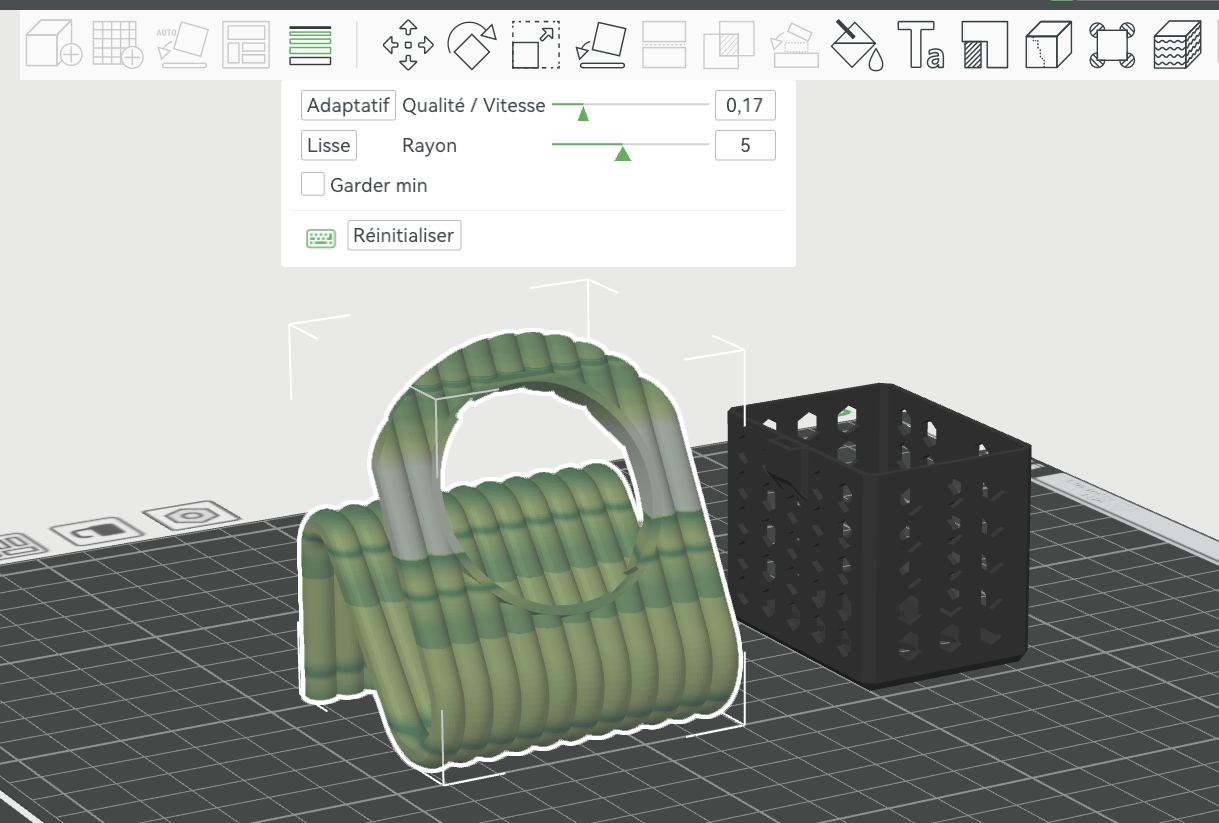
Task: Toggle the Variable layer height tool
Action: (x=309, y=45)
